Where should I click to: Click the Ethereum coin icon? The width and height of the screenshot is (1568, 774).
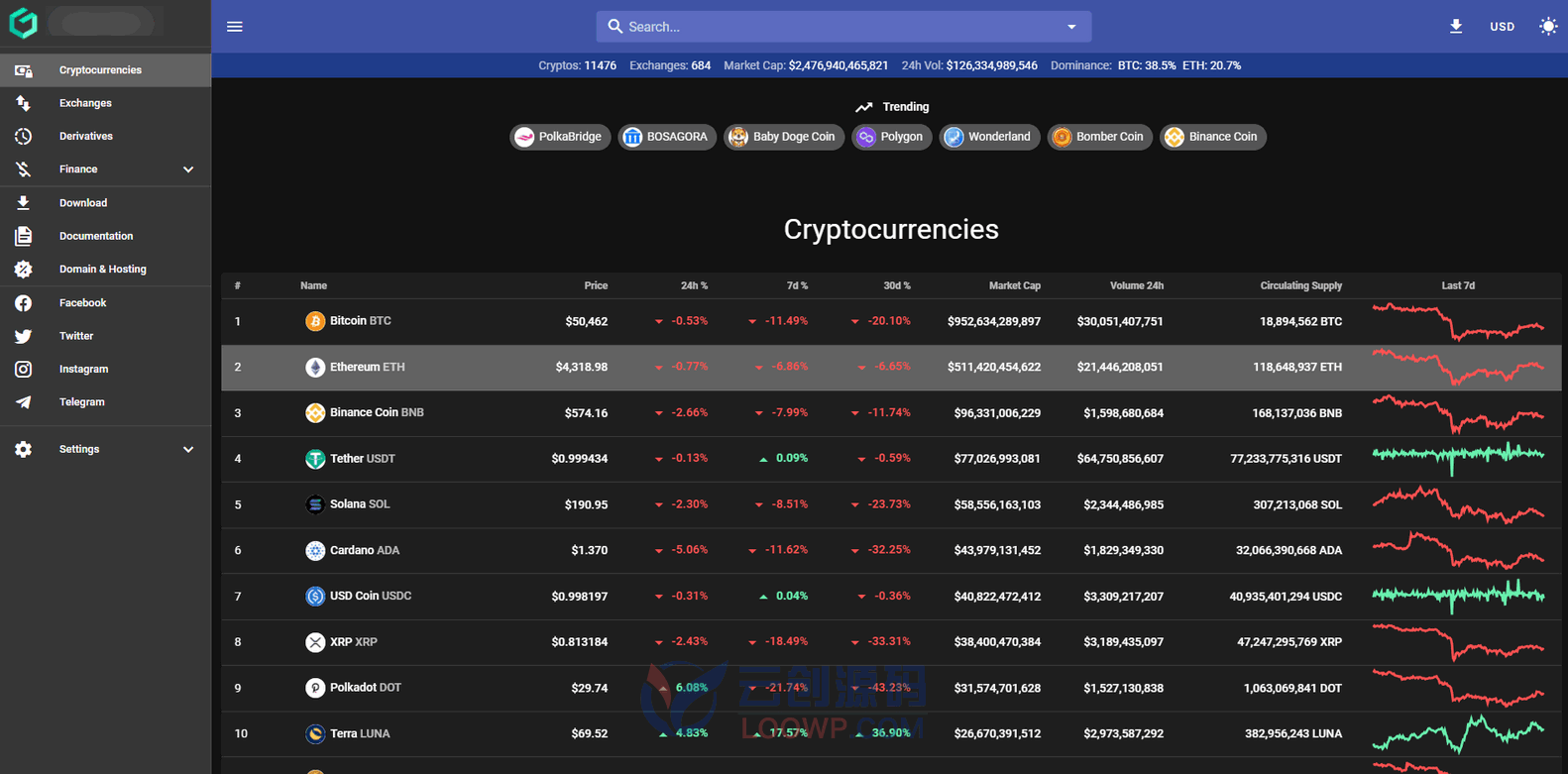[x=315, y=368]
